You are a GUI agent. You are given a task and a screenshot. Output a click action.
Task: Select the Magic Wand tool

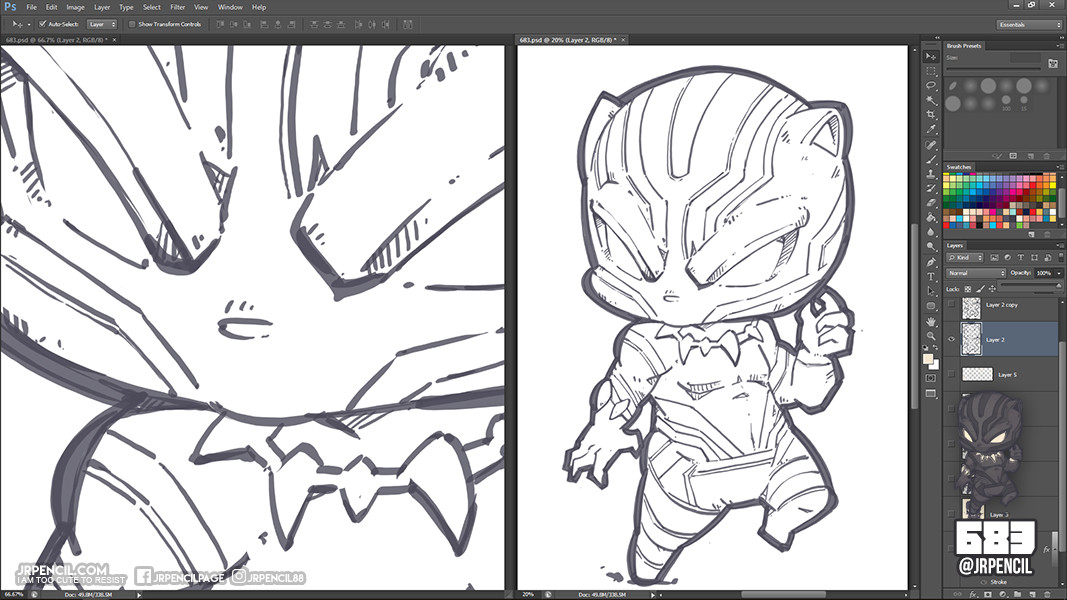(931, 100)
